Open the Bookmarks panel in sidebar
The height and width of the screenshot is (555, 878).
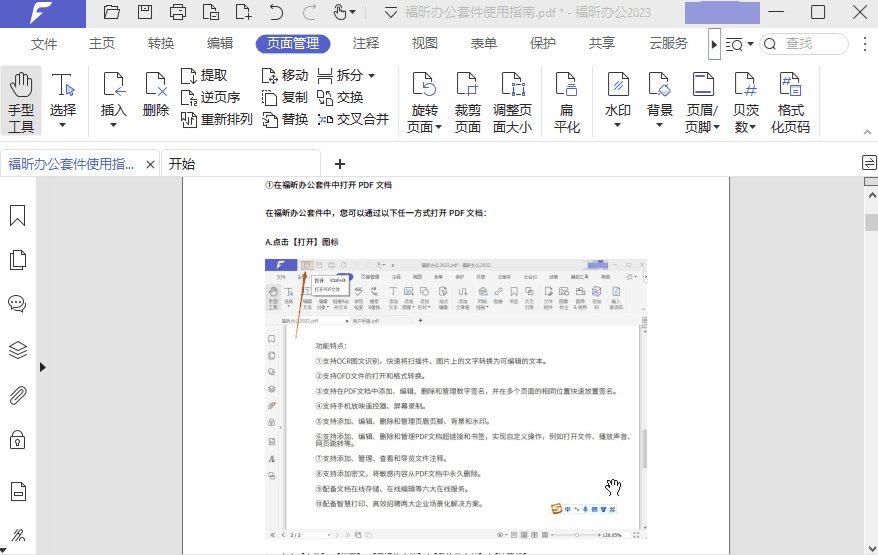[17, 215]
